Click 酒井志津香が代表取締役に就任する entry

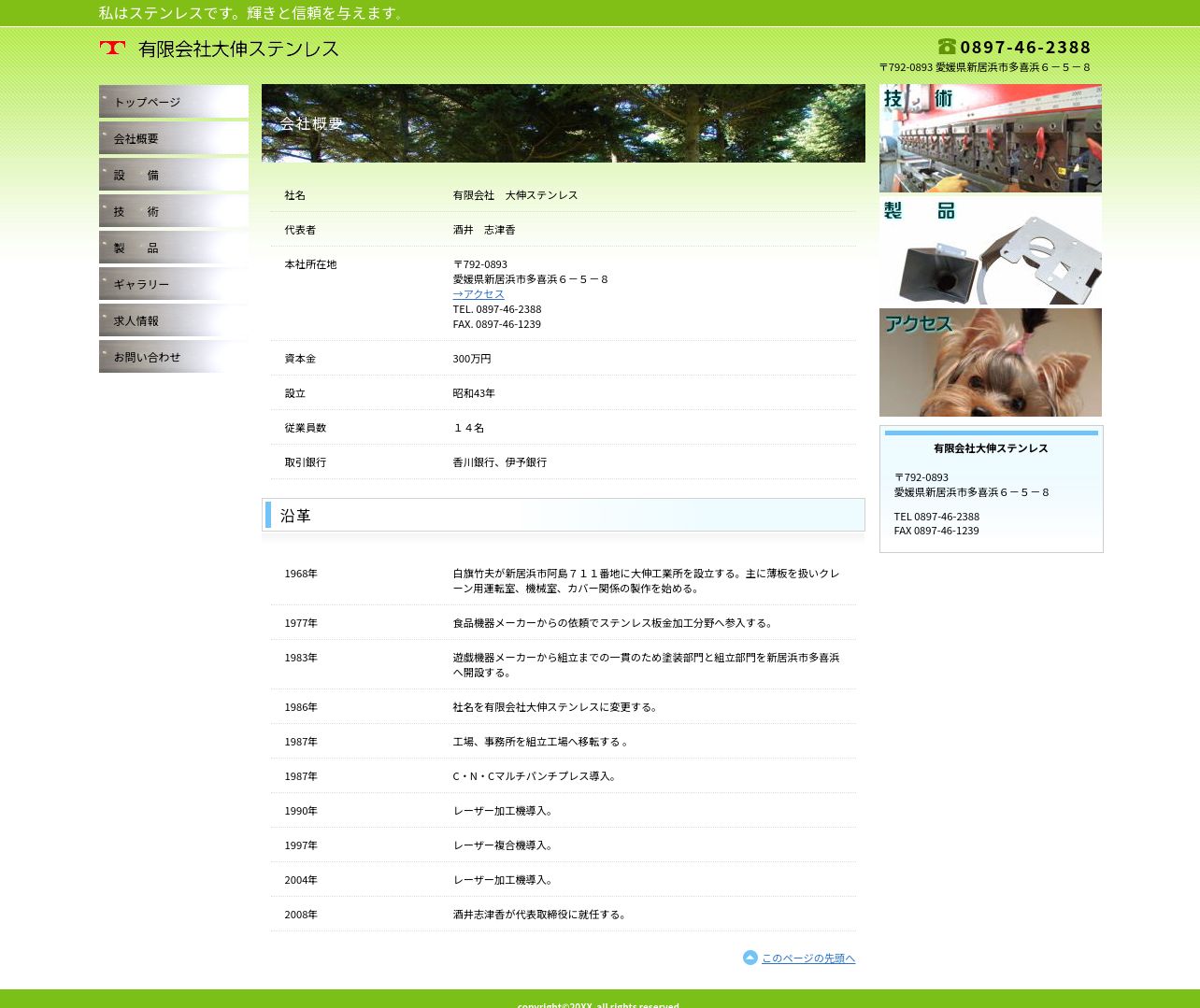[x=541, y=915]
